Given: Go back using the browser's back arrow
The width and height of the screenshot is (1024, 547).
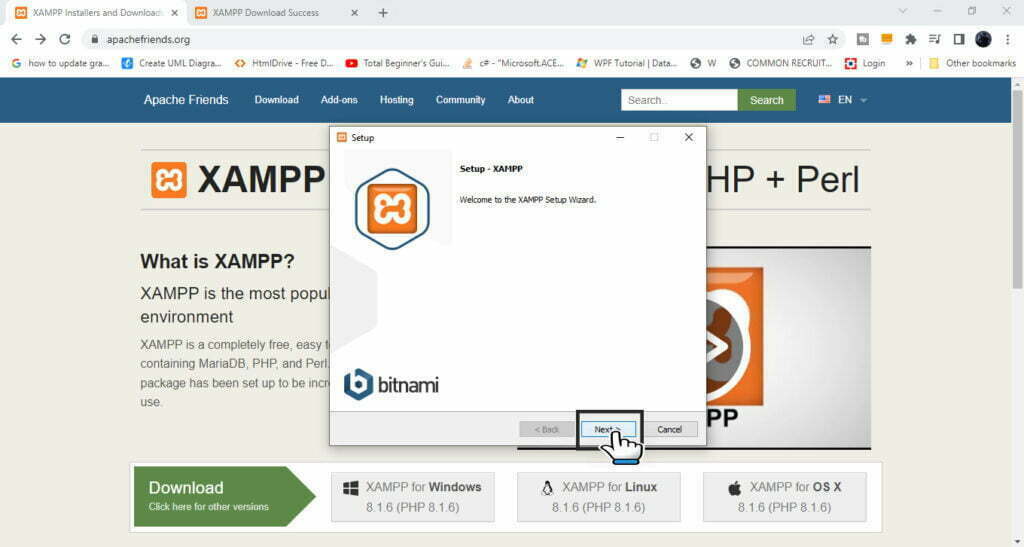Looking at the screenshot, I should (16, 40).
